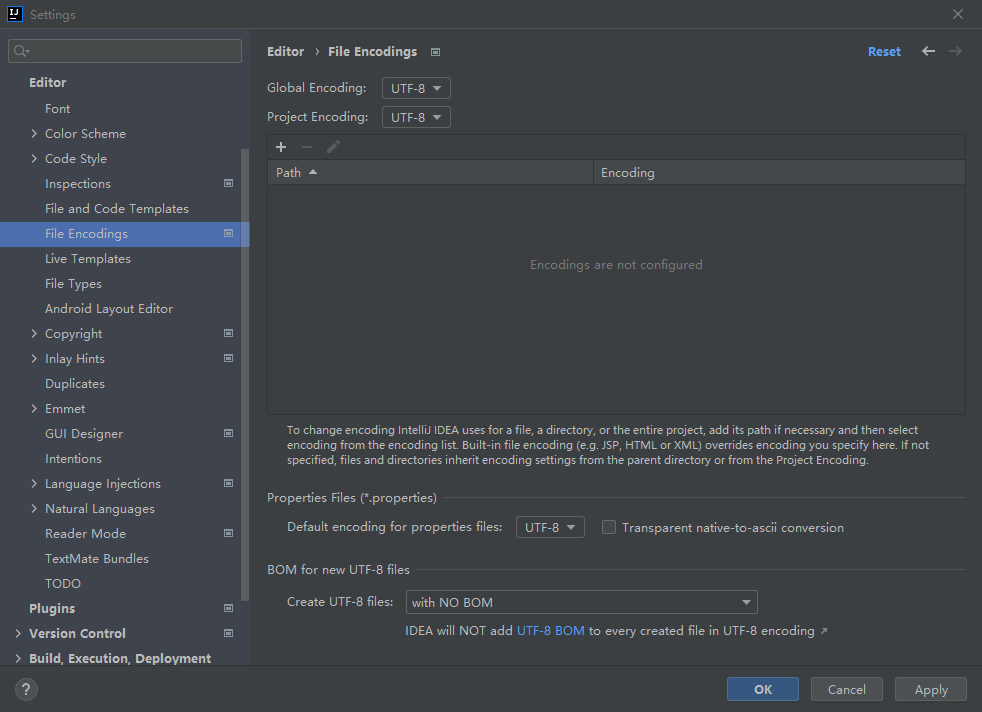Viewport: 982px width, 712px height.
Task: Expand the Color Scheme tree node
Action: pos(34,133)
